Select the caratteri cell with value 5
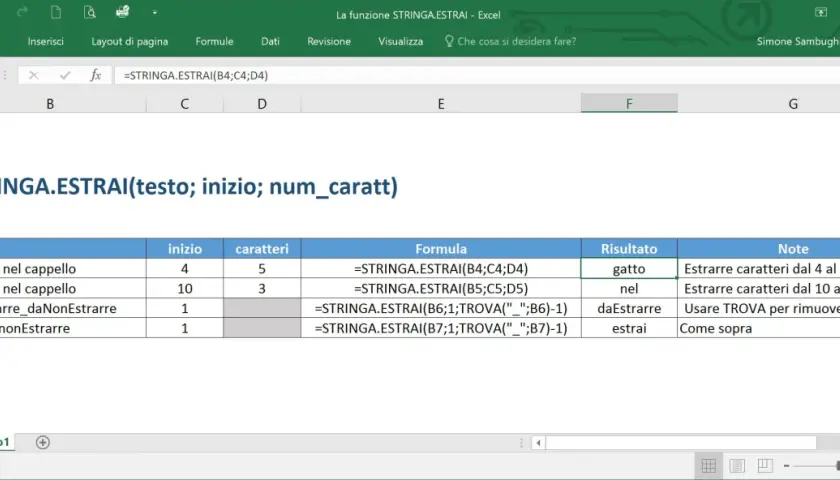This screenshot has height=480, width=840. click(x=262, y=268)
